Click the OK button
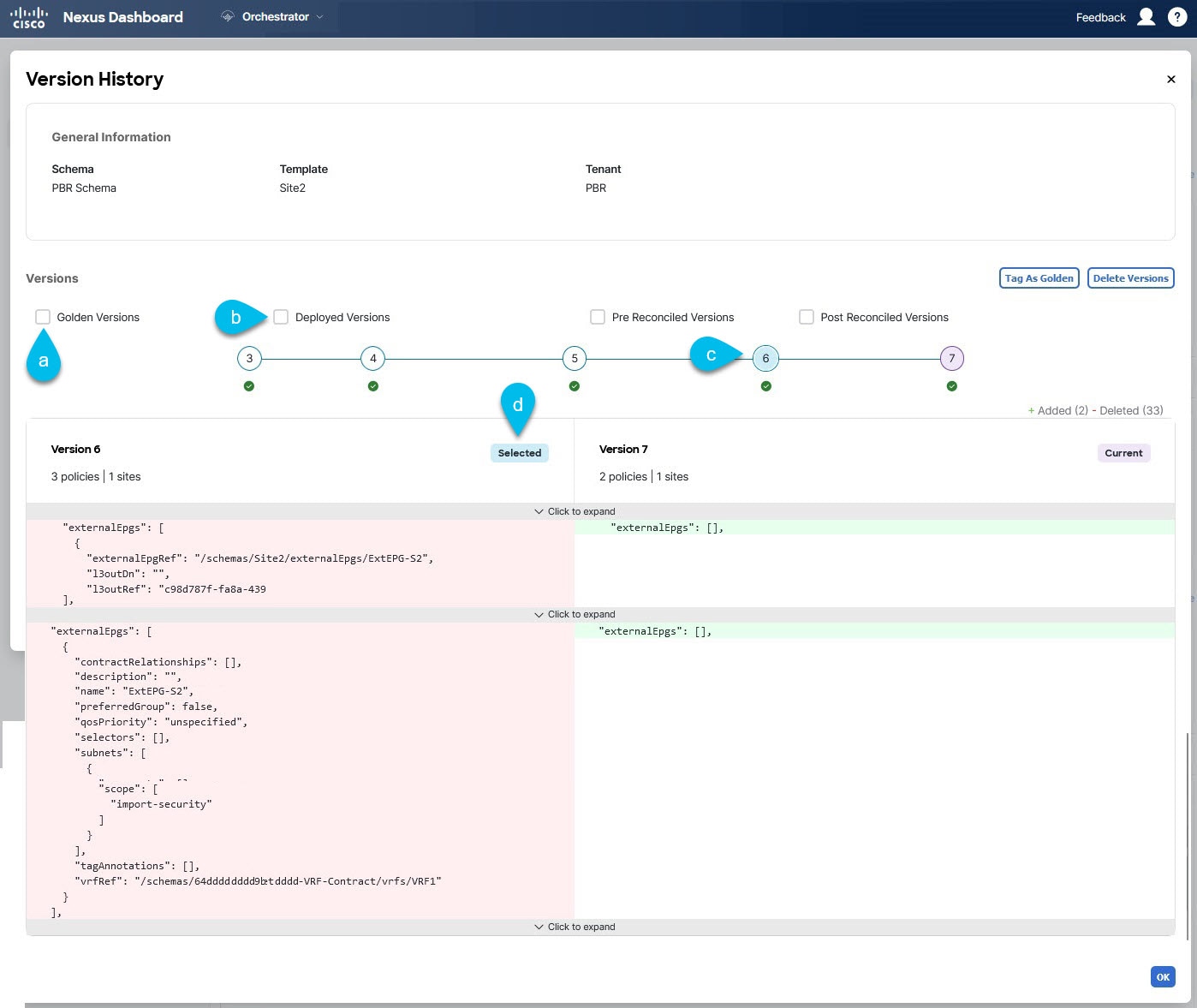The width and height of the screenshot is (1197, 1008). click(1163, 977)
